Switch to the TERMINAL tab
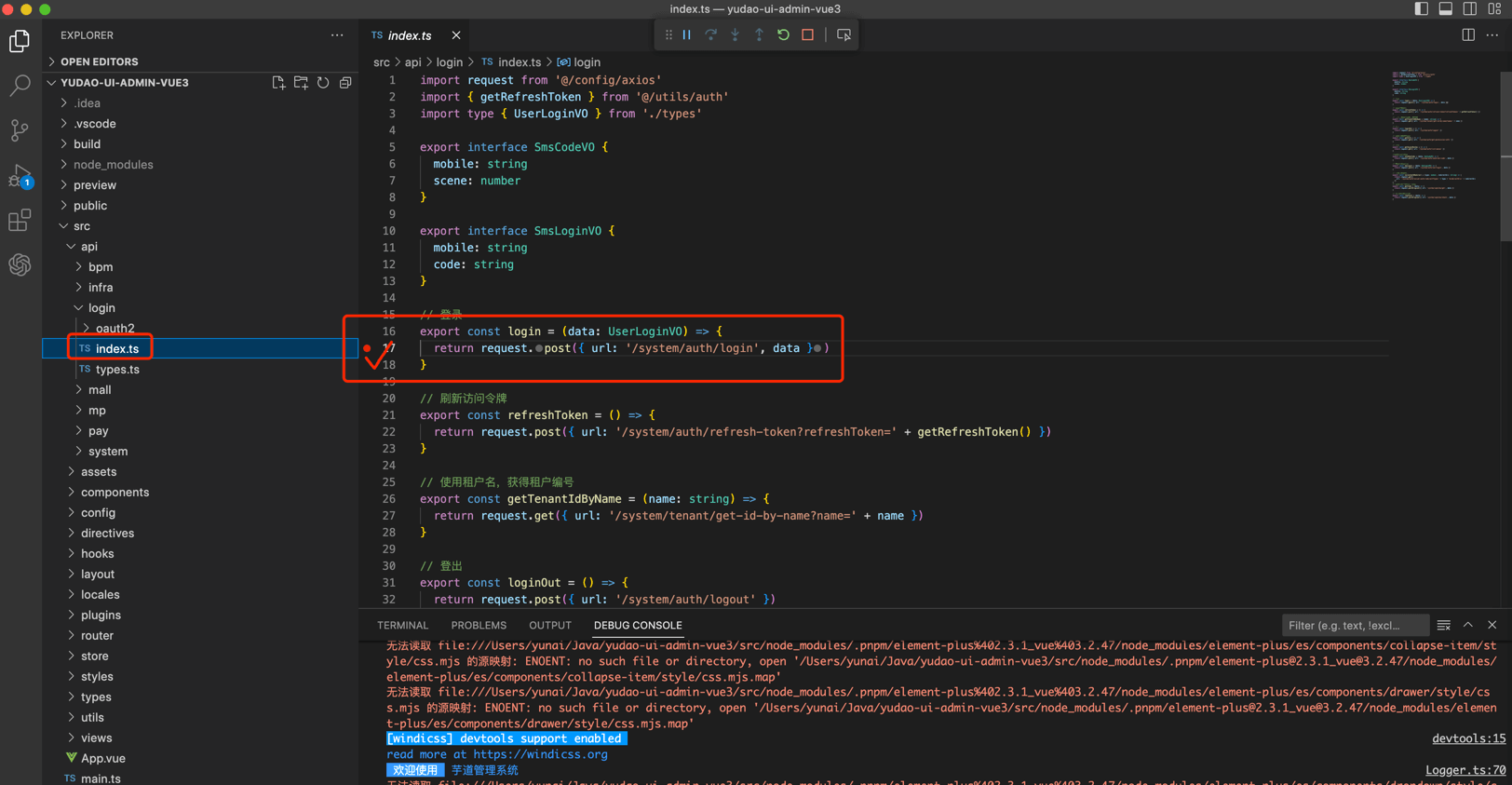This screenshot has height=785, width=1512. (402, 626)
